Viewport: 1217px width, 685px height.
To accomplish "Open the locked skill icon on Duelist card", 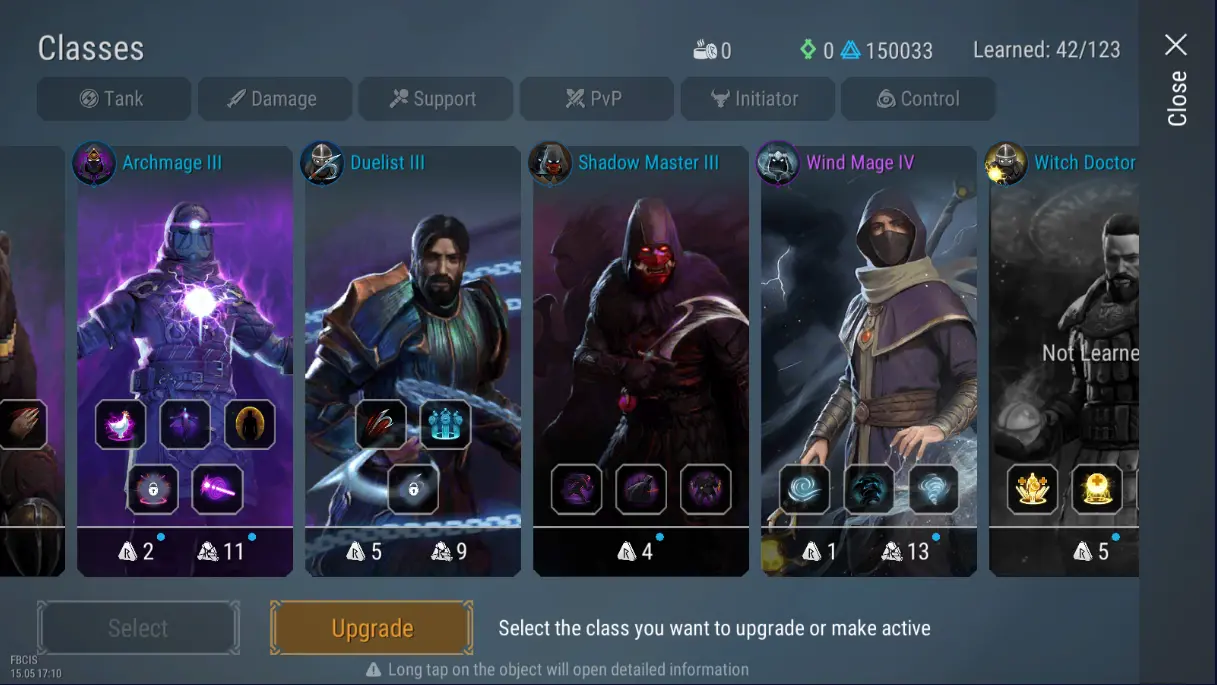I will click(x=413, y=490).
